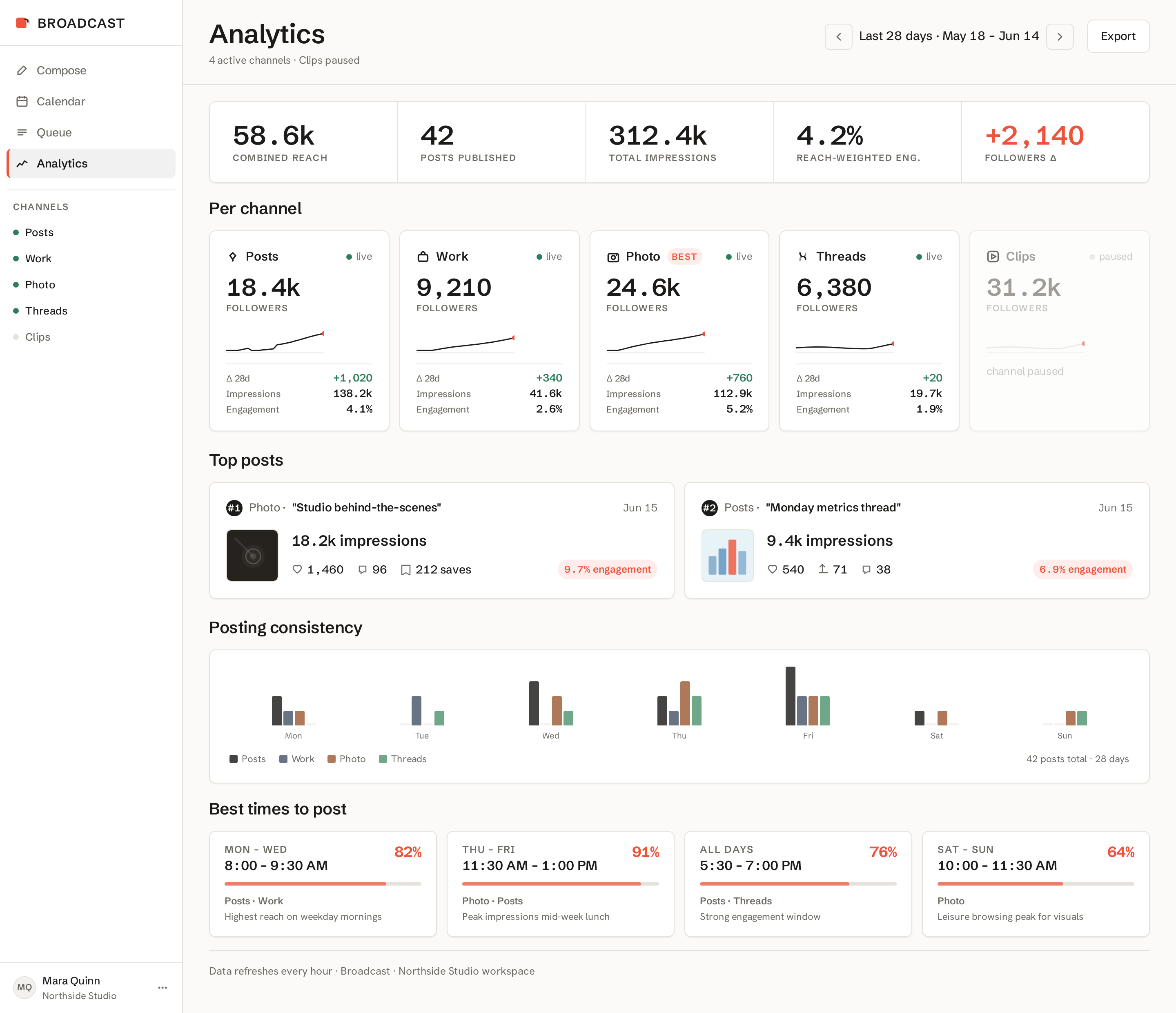Image resolution: width=1176 pixels, height=1013 pixels.
Task: Click the BEST badge on Photo card
Action: (684, 257)
